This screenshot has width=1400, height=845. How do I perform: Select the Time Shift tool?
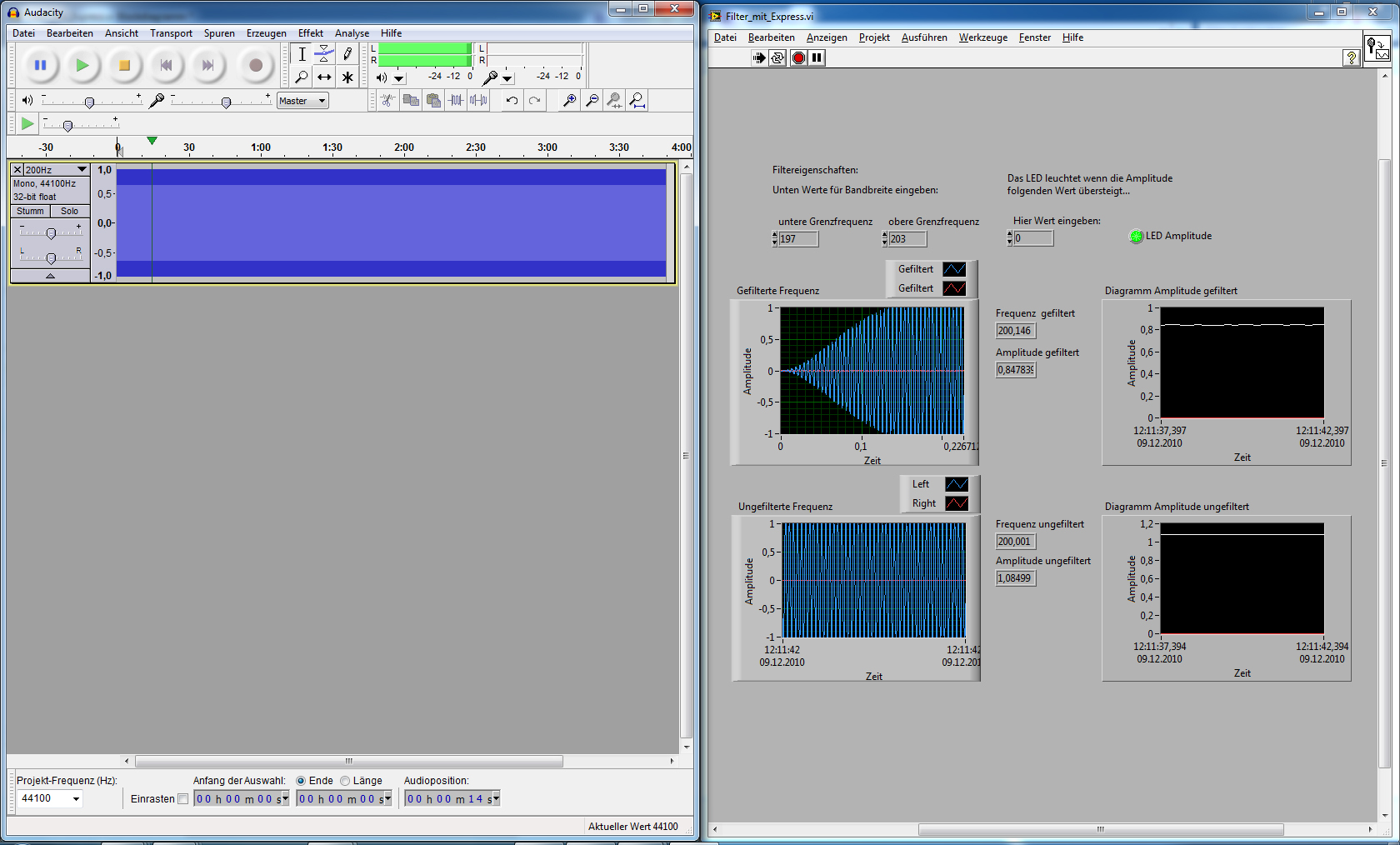[324, 77]
